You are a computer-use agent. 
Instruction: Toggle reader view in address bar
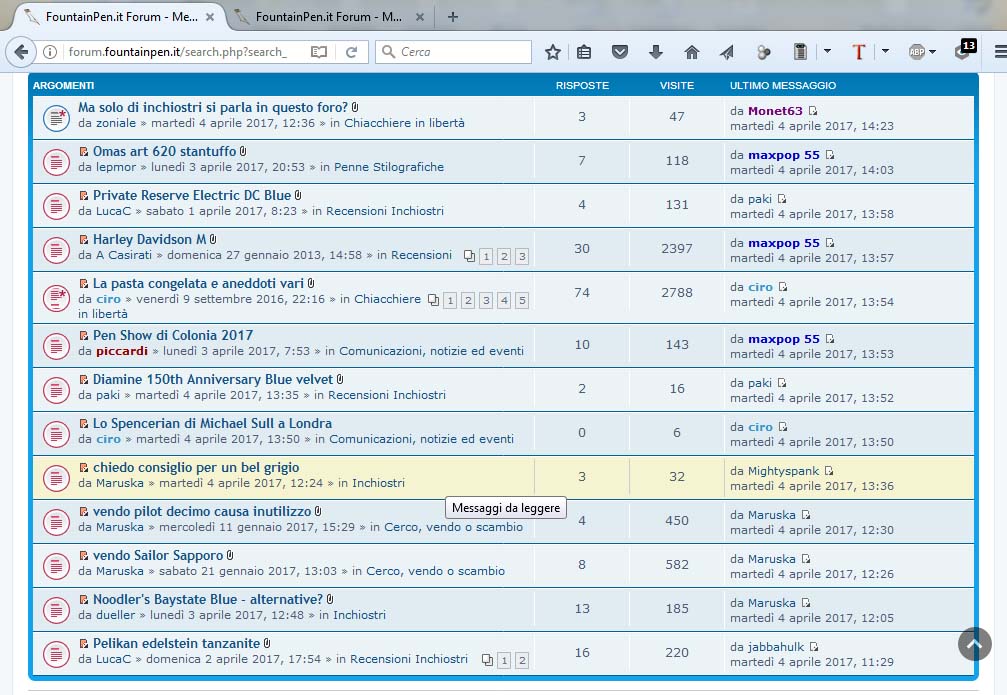point(318,52)
